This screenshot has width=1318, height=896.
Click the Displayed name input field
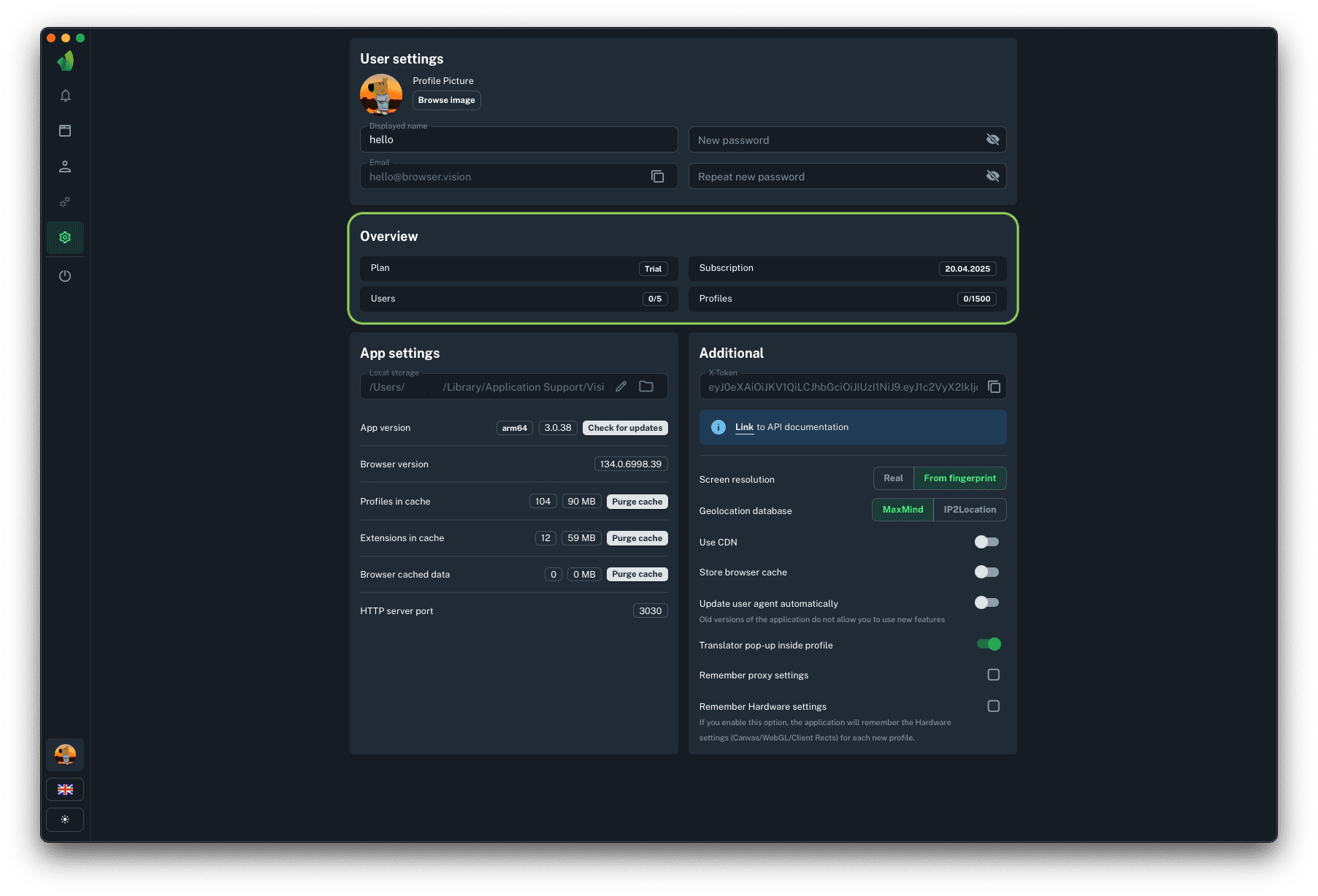pyautogui.click(x=518, y=140)
